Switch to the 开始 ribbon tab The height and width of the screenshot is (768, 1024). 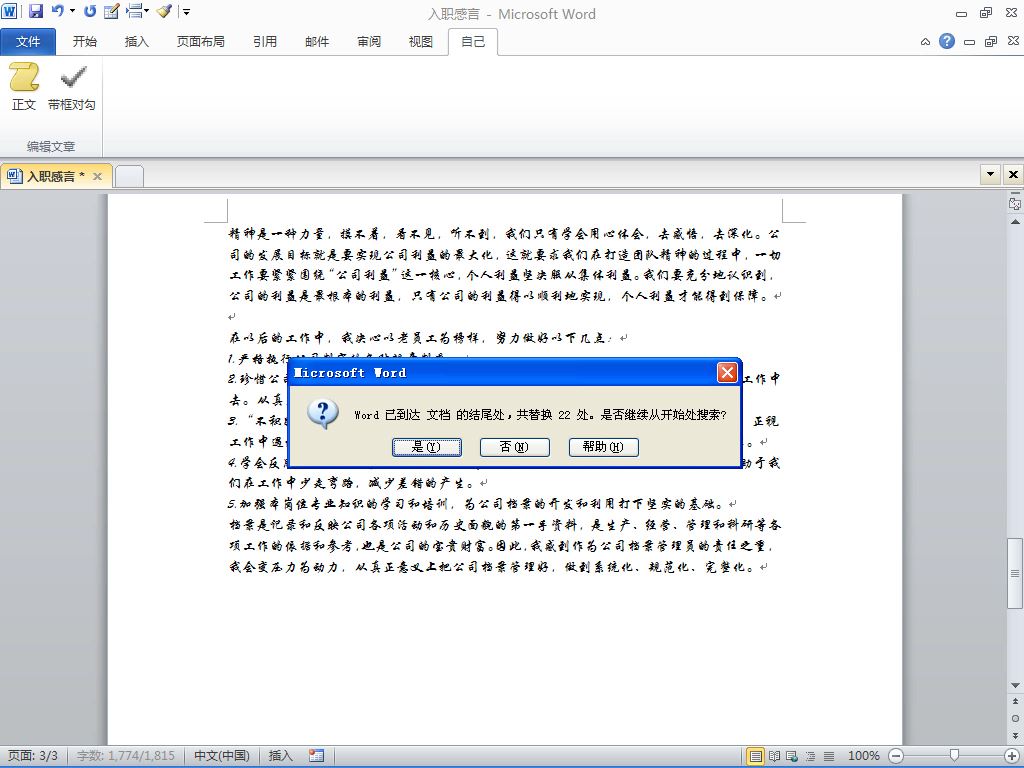[x=85, y=42]
